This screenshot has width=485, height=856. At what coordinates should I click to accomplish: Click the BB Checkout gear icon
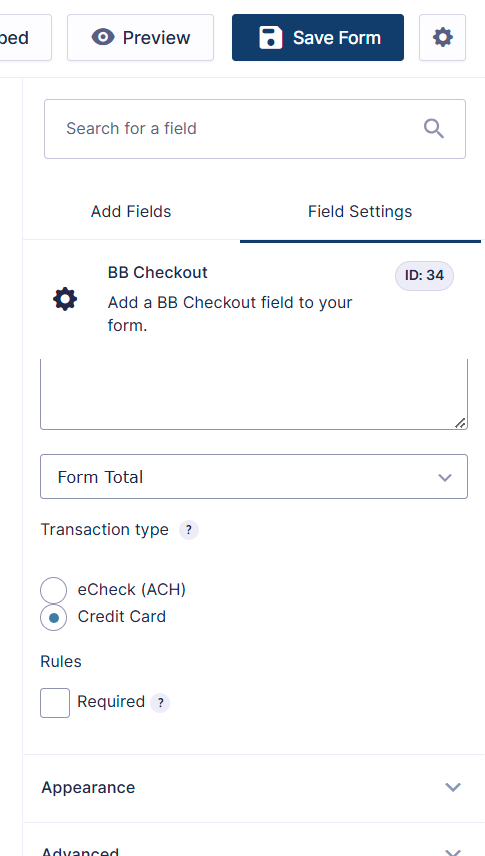tap(65, 299)
